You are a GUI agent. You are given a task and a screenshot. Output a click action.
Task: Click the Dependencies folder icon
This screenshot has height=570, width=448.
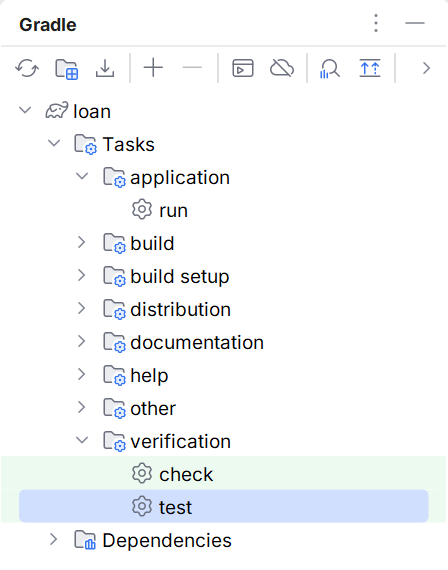coord(85,540)
